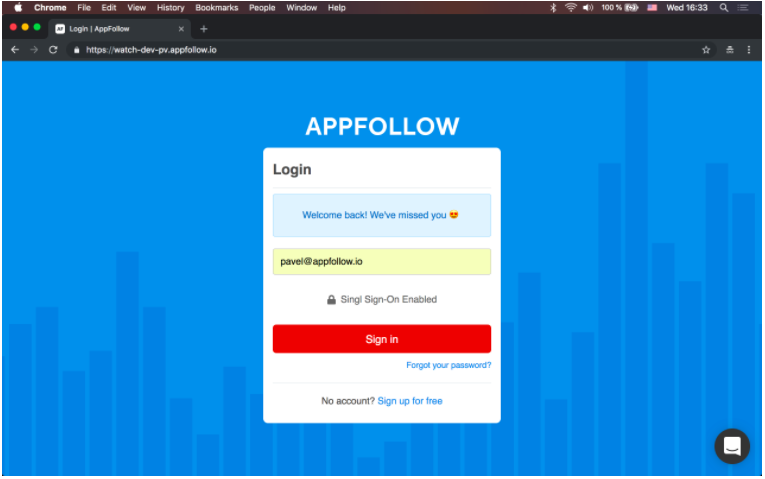
Task: Go forward in browser history
Action: (x=34, y=50)
